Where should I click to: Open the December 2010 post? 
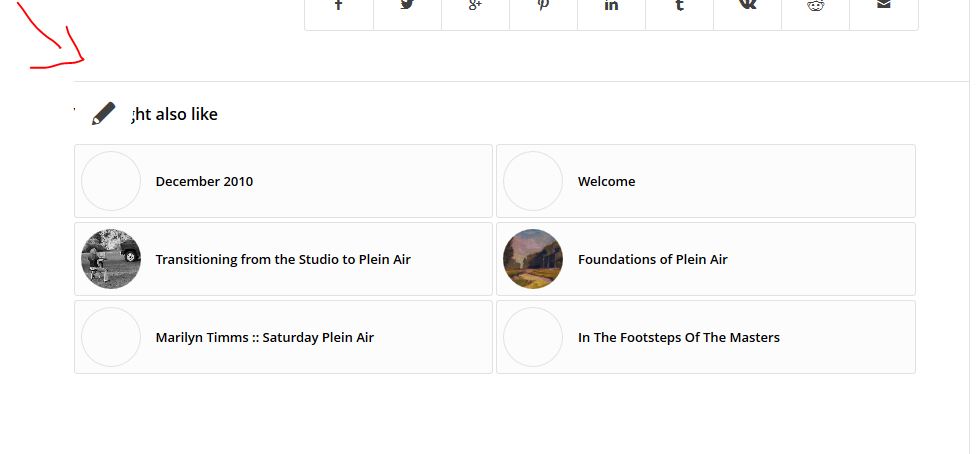(x=204, y=181)
